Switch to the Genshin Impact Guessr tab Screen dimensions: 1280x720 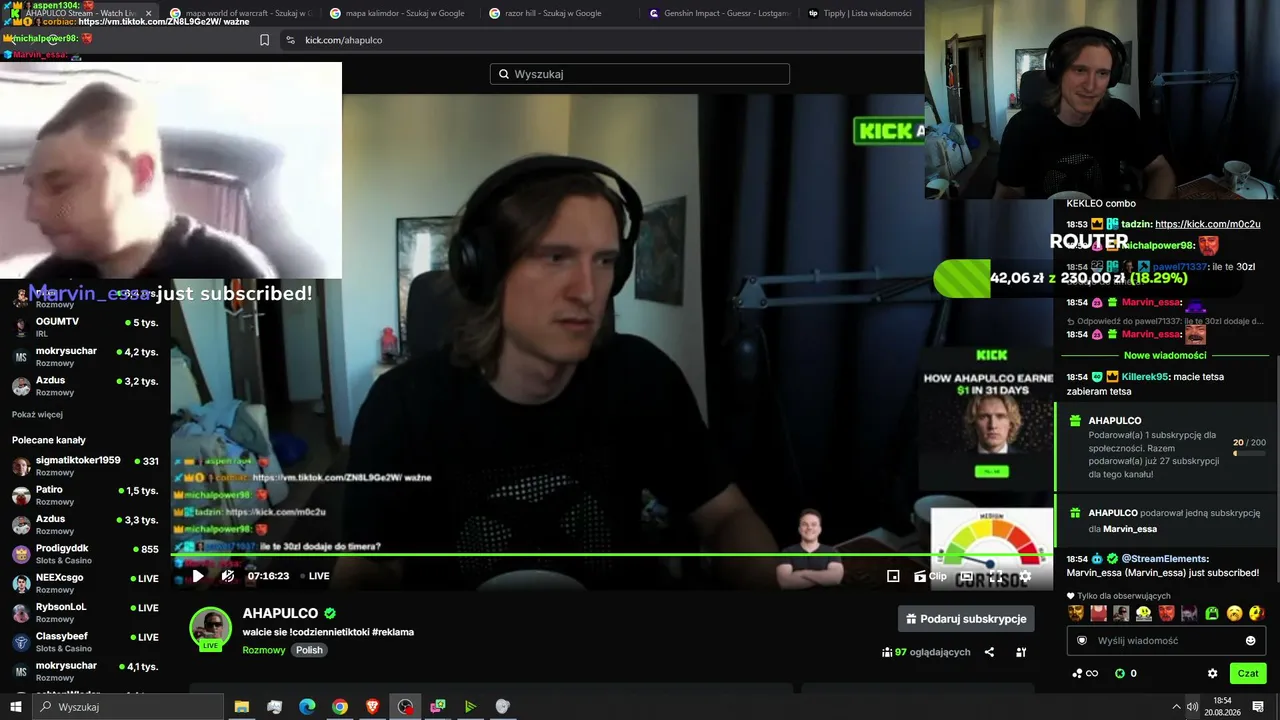720,13
